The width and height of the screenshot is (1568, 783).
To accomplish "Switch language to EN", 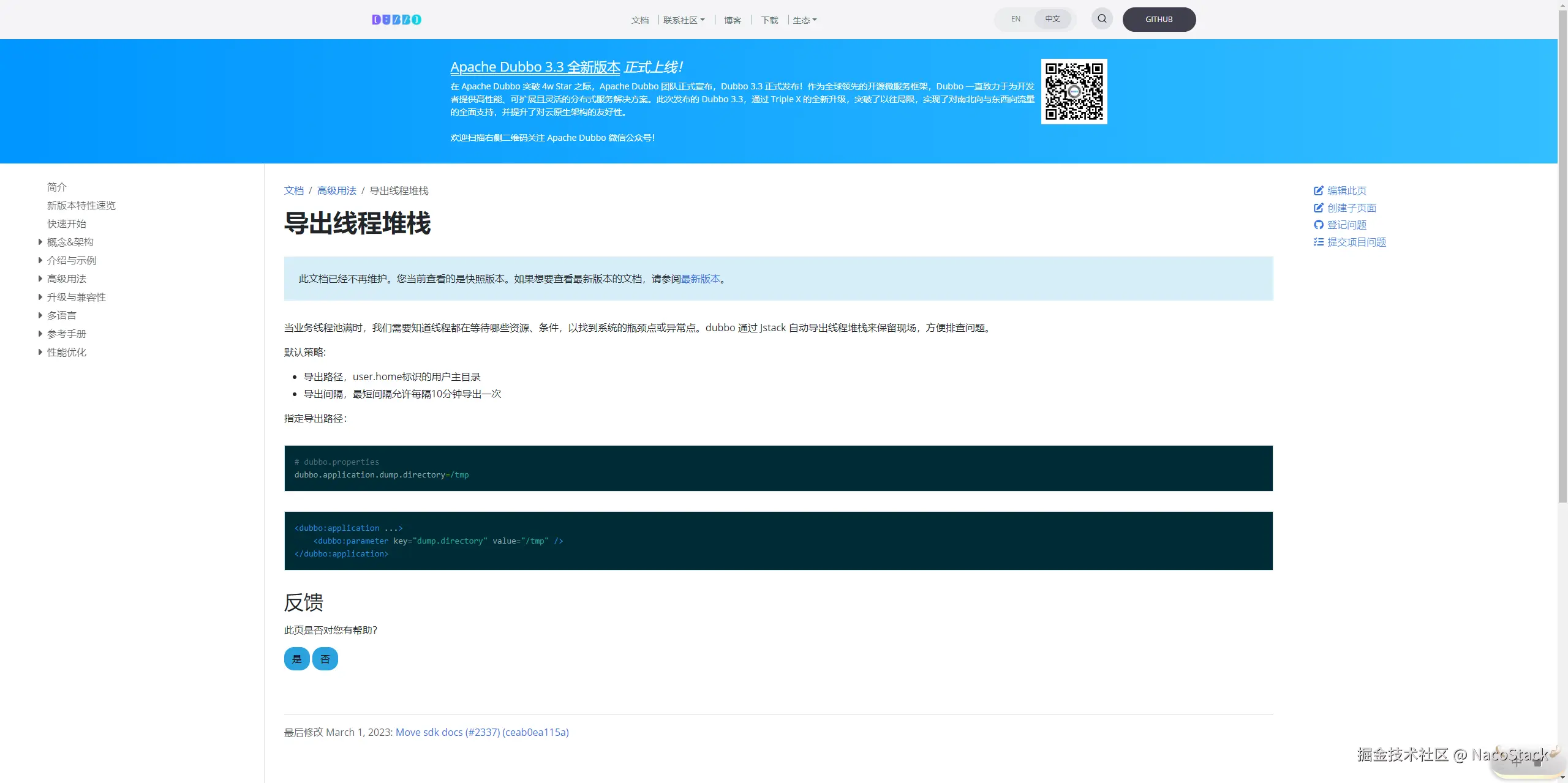I will pyautogui.click(x=1016, y=19).
